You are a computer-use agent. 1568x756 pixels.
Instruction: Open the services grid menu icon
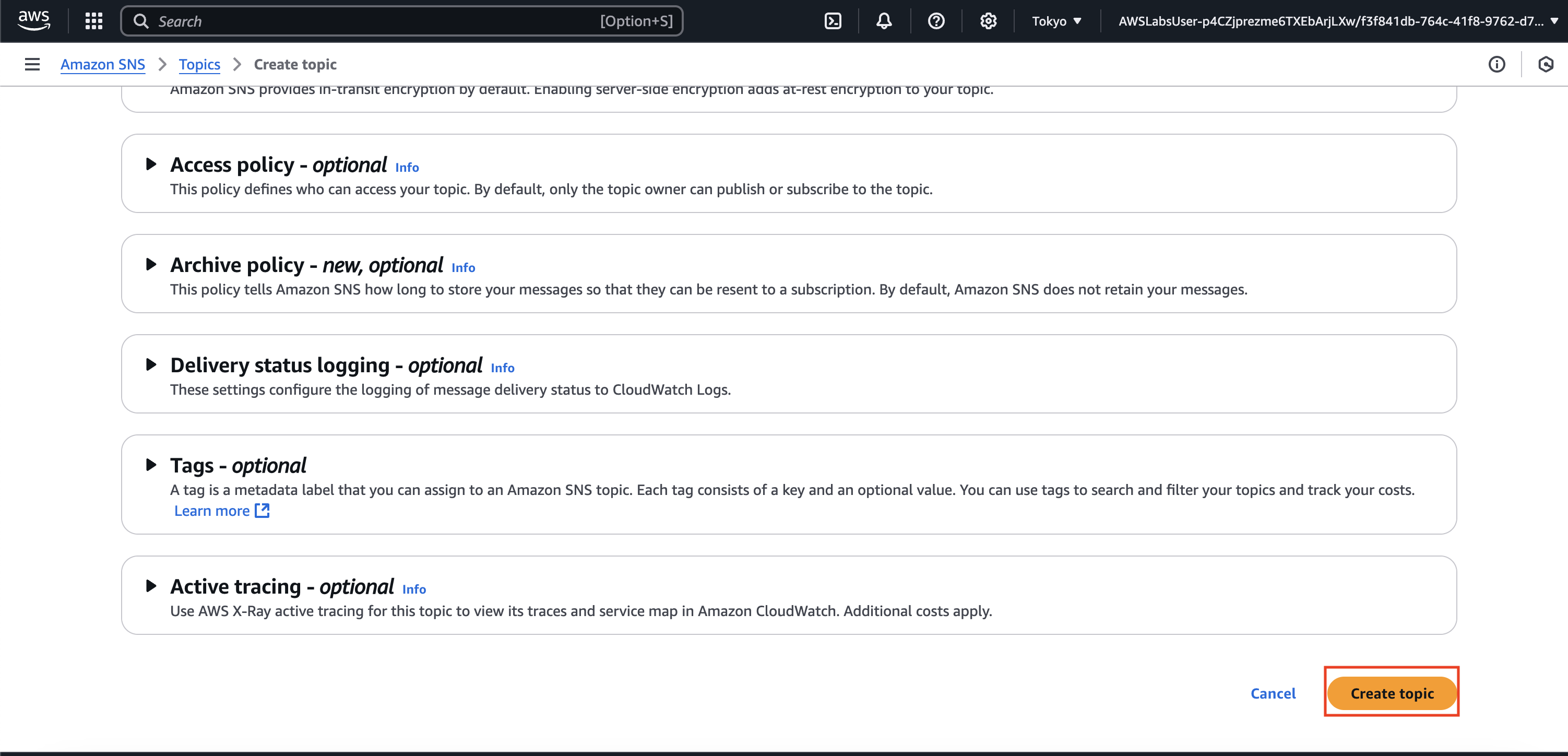(x=94, y=21)
